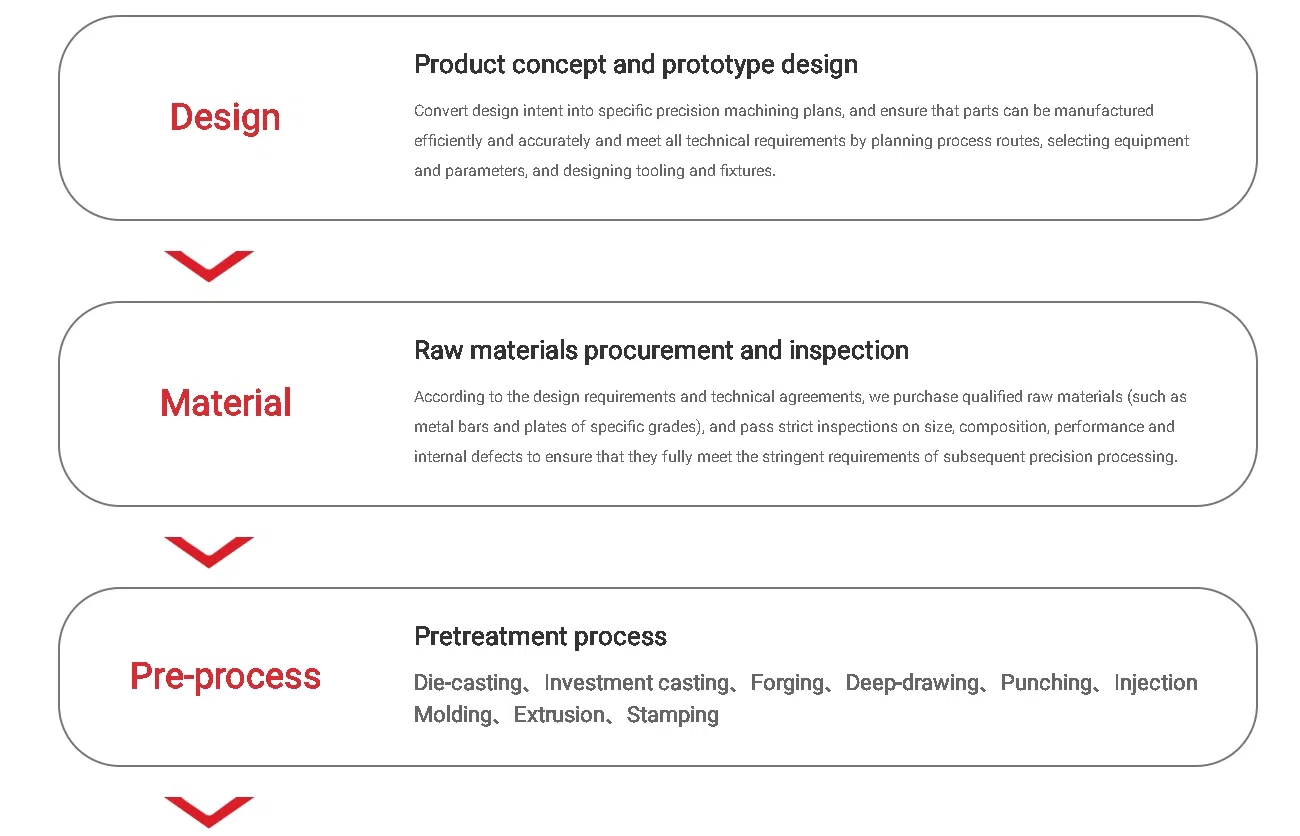
Task: Click the word "Injection" in the pretreatment list
Action: pos(1155,683)
